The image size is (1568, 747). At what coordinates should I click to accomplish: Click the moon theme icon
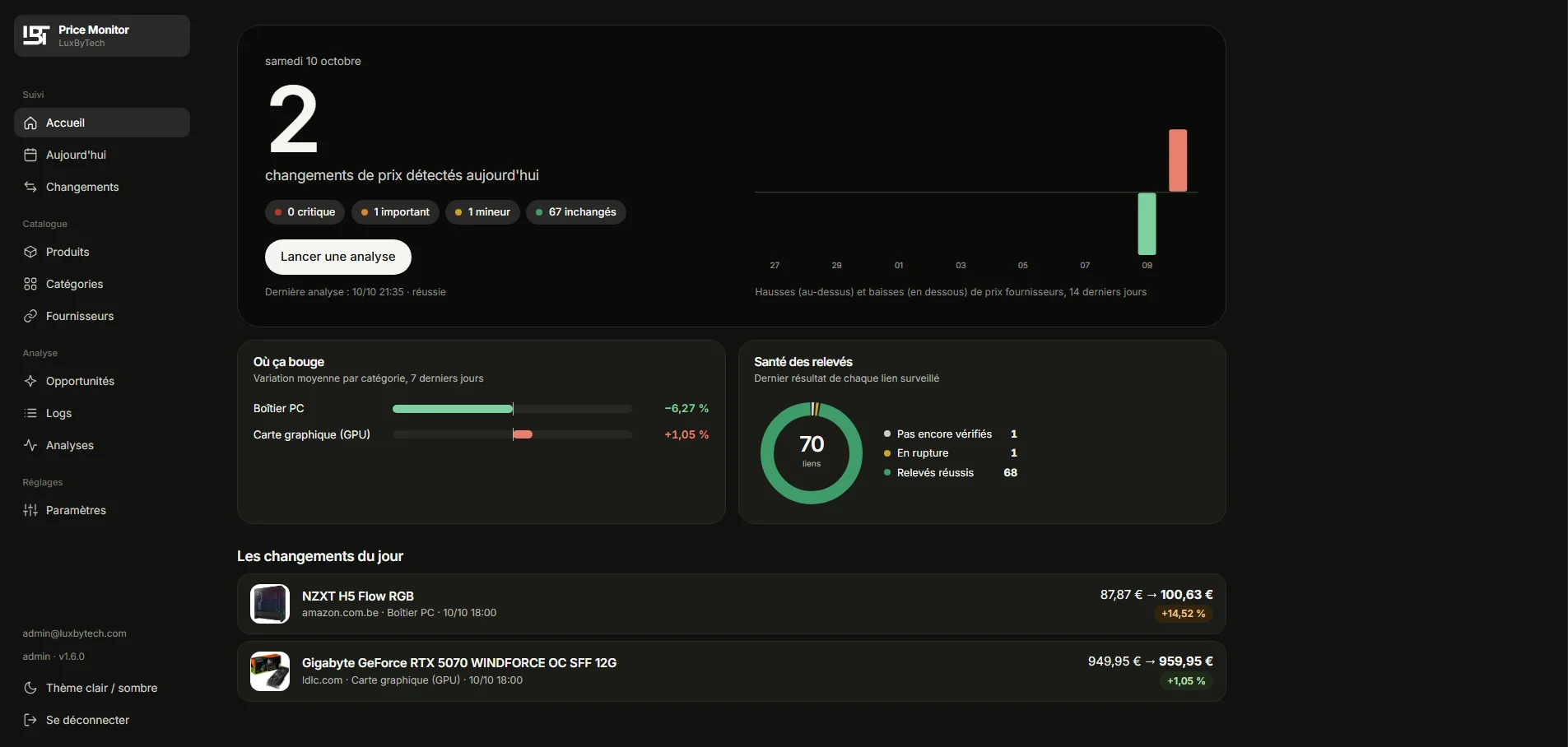[30, 688]
